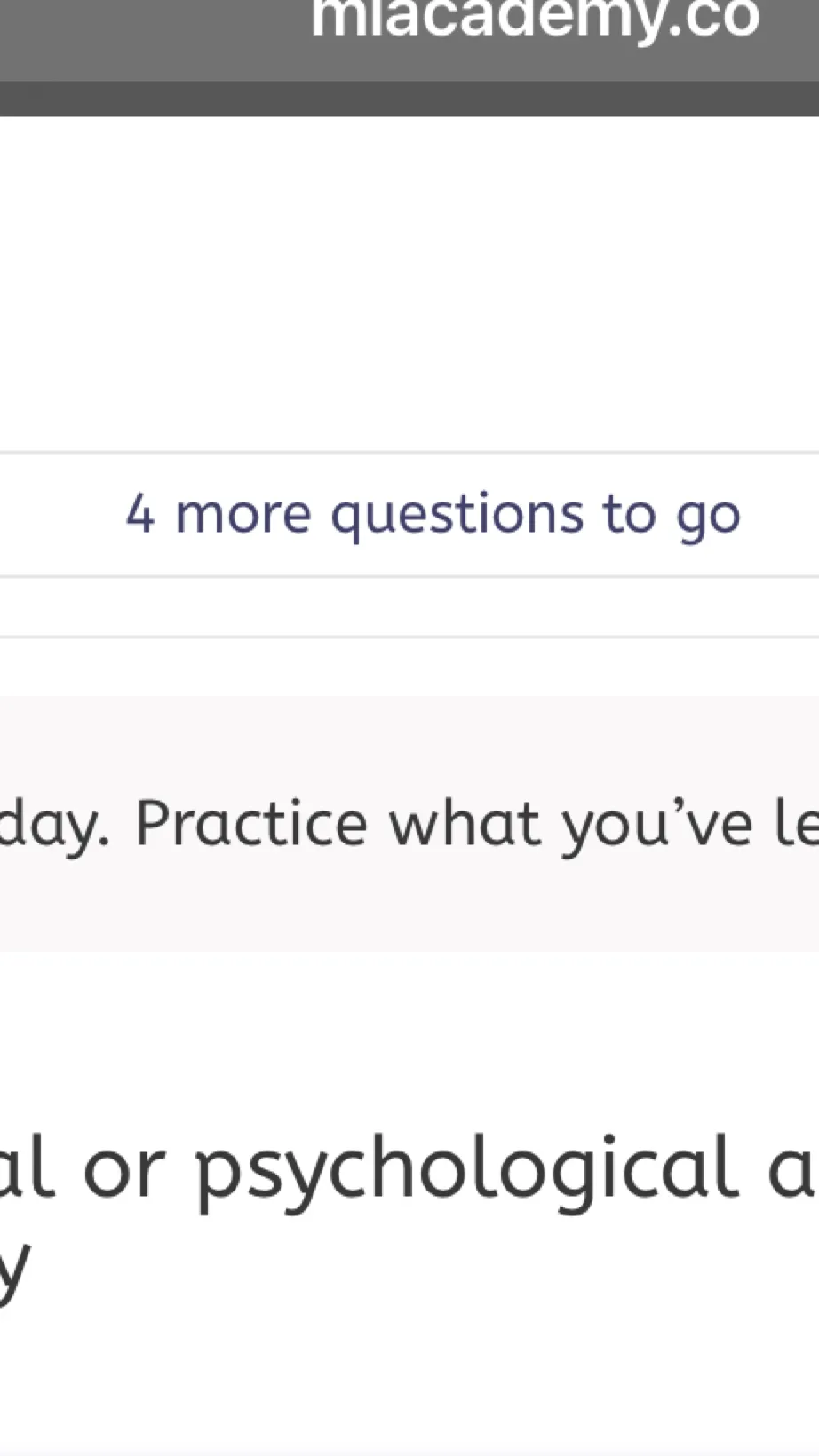Click the 'Practice what you've' banner text
The height and width of the screenshot is (1456, 819).
point(444,823)
